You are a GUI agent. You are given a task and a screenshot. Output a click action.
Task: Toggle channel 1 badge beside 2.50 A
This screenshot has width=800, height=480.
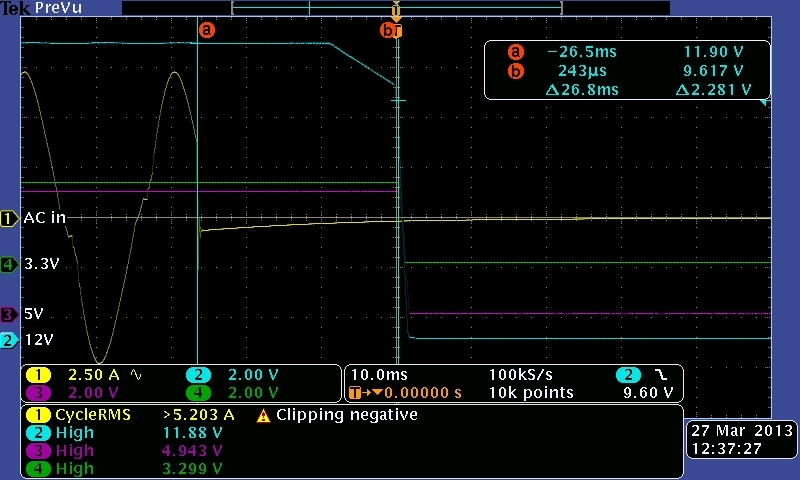37,375
